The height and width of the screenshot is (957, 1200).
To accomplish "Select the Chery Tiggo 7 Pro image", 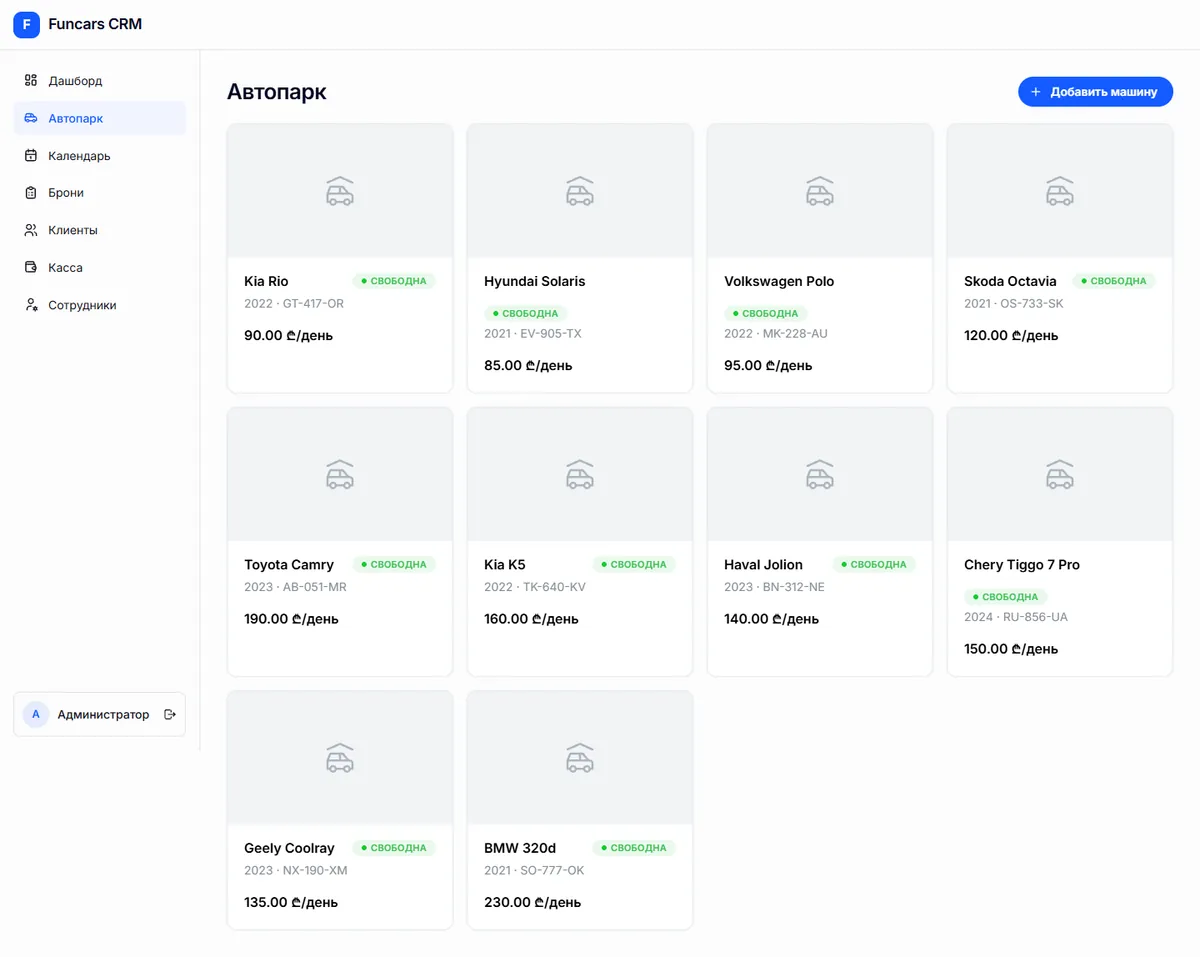I will point(1060,474).
